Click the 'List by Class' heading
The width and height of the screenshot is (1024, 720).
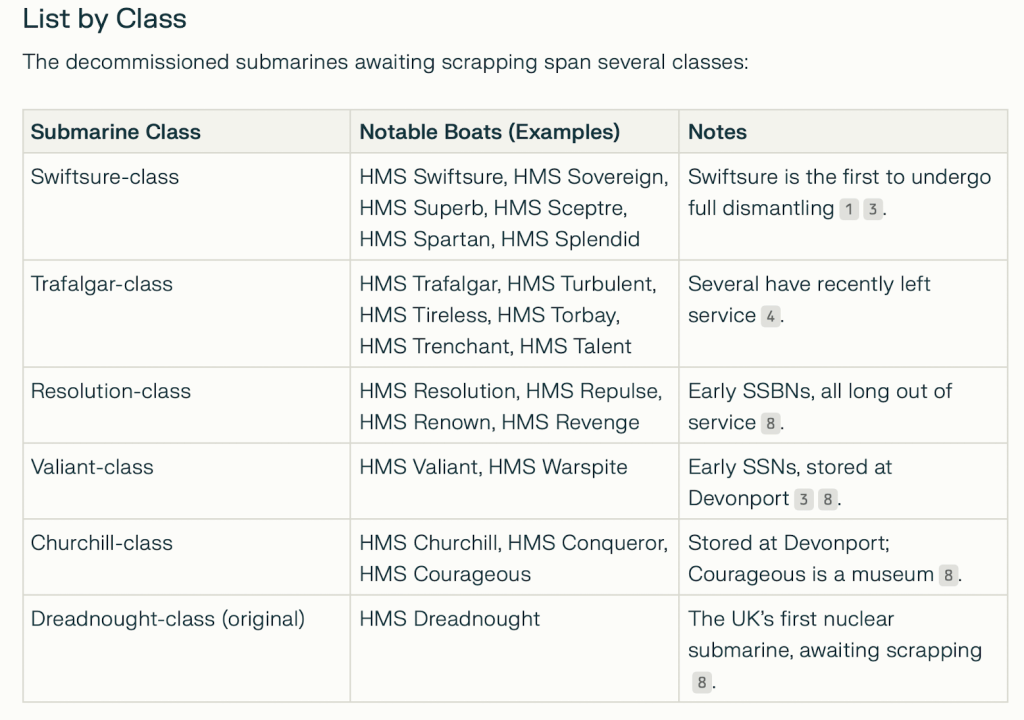point(104,18)
